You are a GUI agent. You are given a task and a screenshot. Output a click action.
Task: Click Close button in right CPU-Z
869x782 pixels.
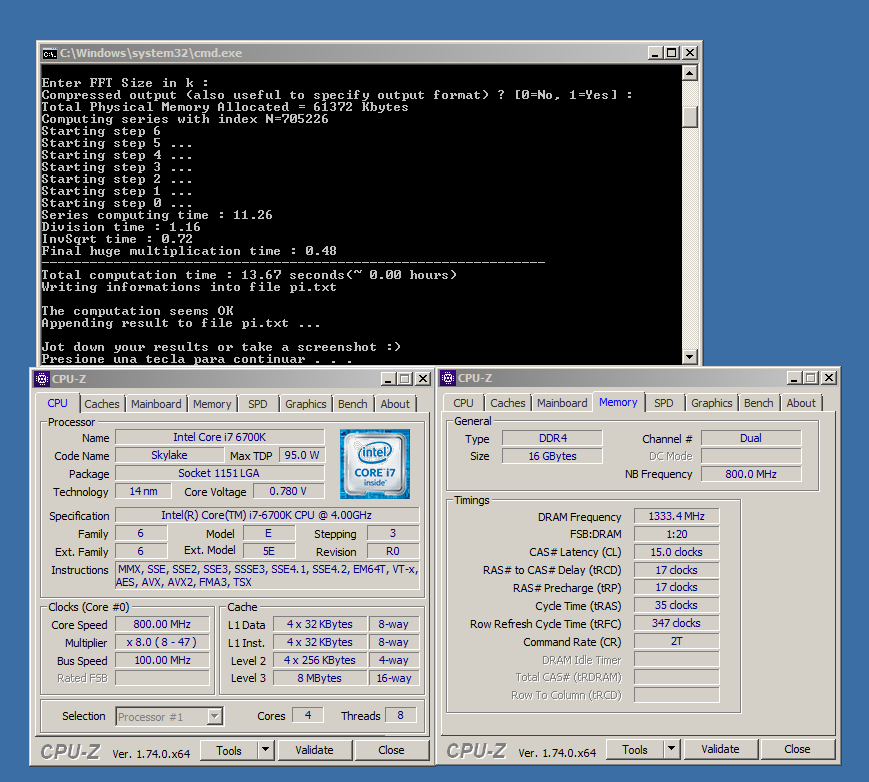coord(798,749)
